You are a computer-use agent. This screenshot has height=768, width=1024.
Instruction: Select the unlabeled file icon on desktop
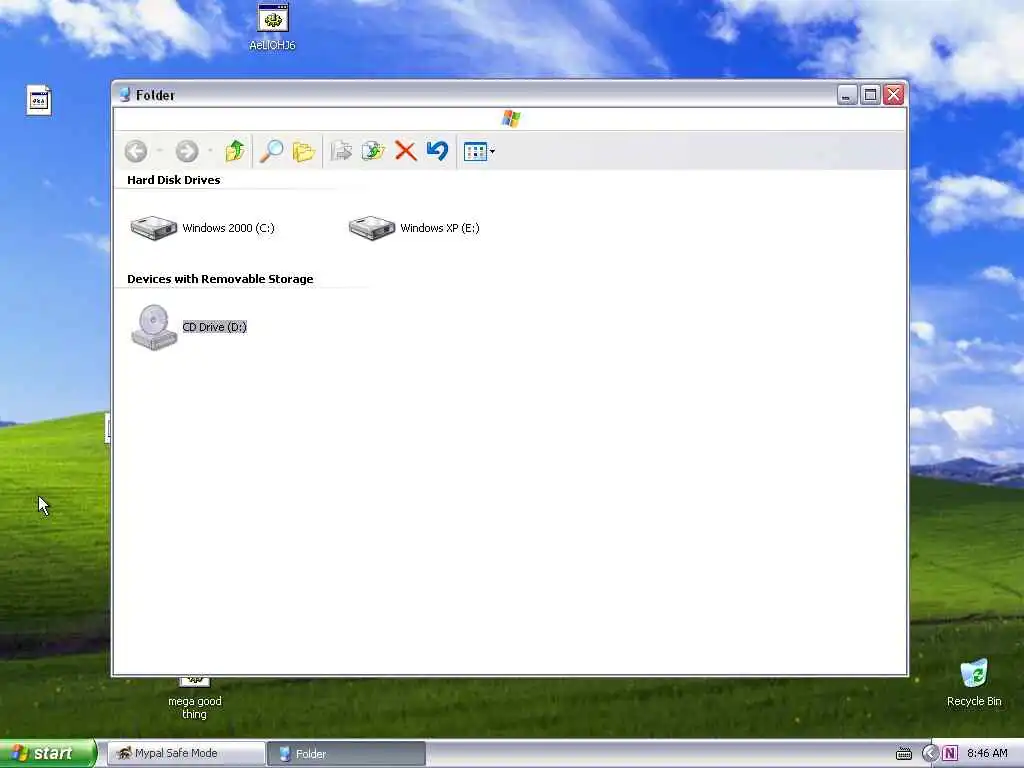[x=39, y=101]
